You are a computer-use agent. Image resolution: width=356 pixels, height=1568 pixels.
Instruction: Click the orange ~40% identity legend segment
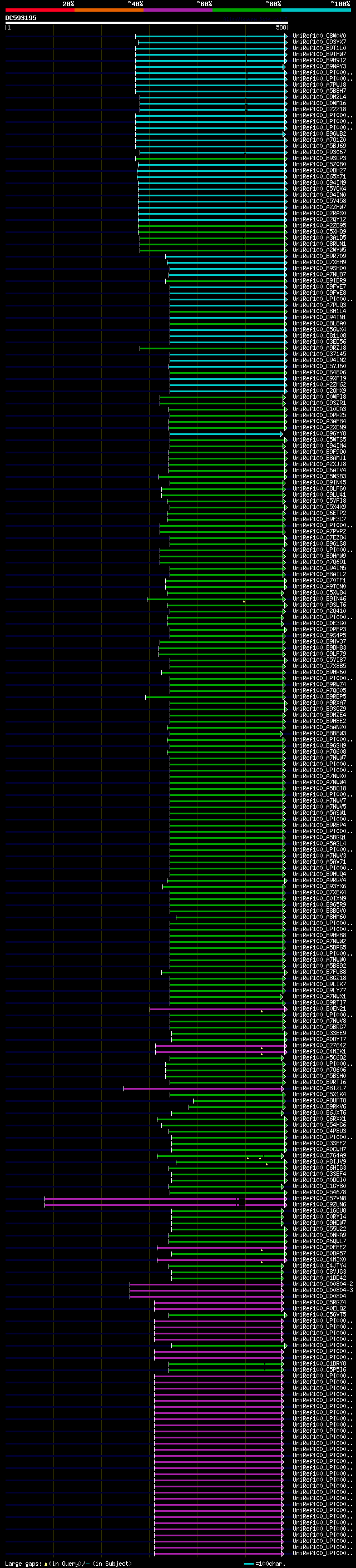coord(109,10)
